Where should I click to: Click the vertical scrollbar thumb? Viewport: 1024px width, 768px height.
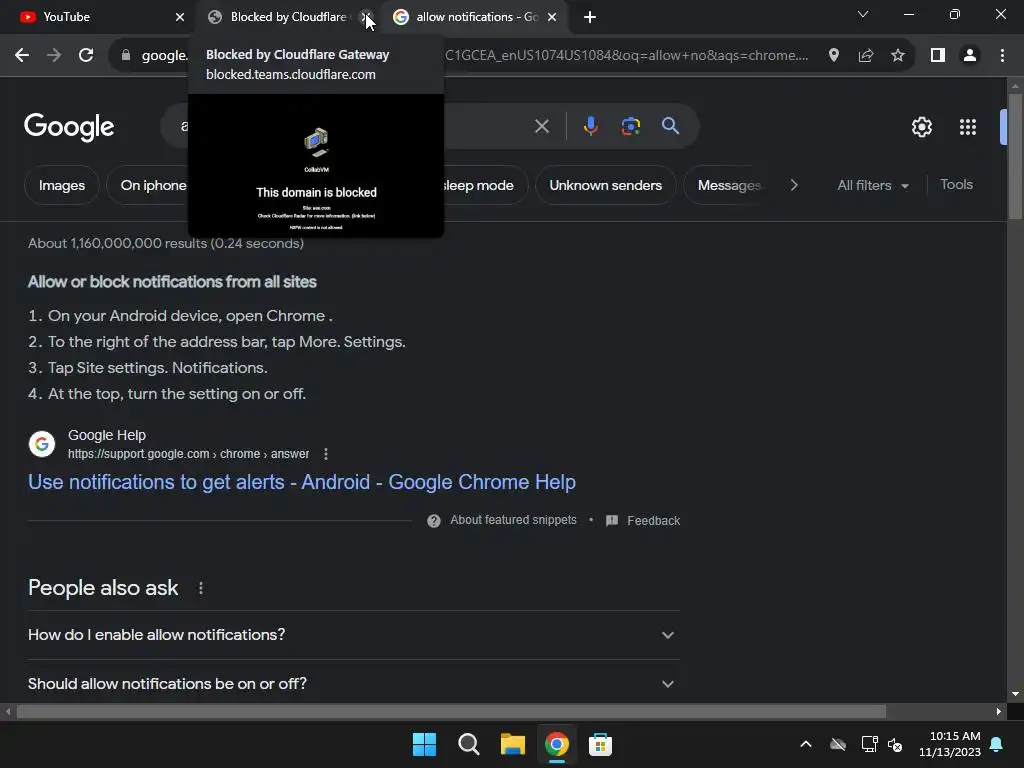(x=1015, y=157)
